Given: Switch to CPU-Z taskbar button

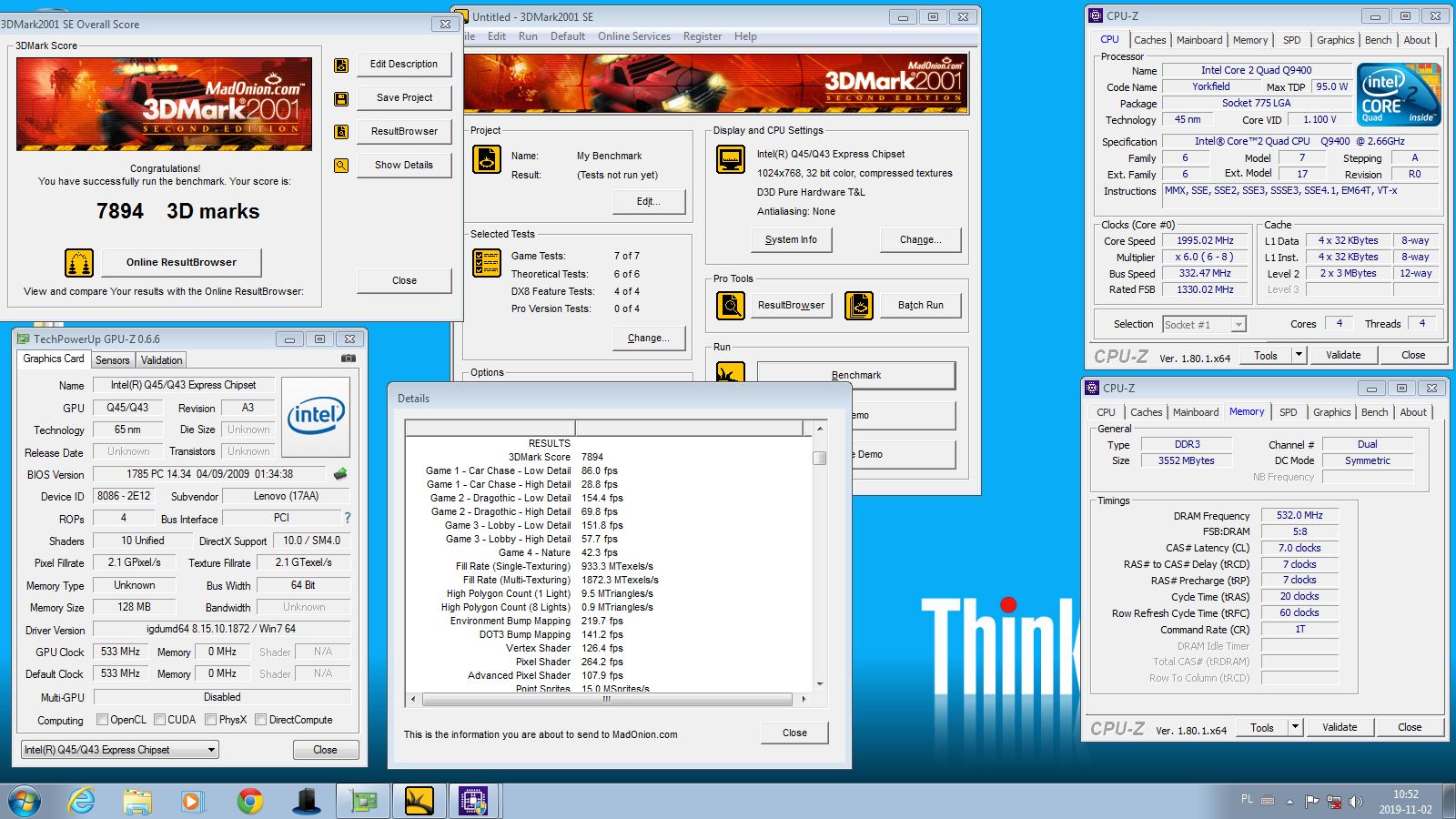Looking at the screenshot, I should [x=473, y=801].
